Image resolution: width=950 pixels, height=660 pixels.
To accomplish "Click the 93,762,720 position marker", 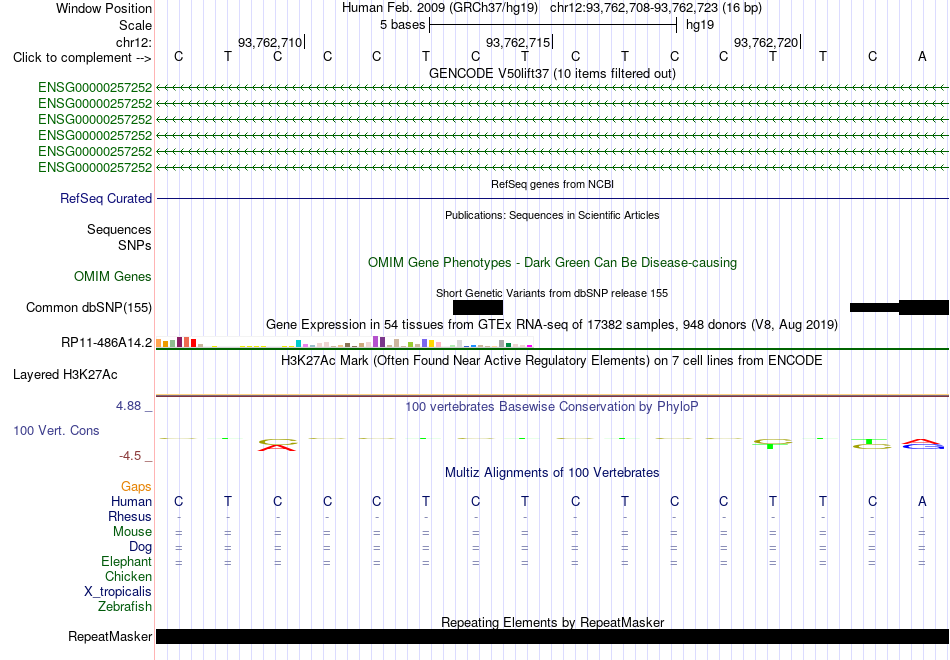I will tap(766, 42).
